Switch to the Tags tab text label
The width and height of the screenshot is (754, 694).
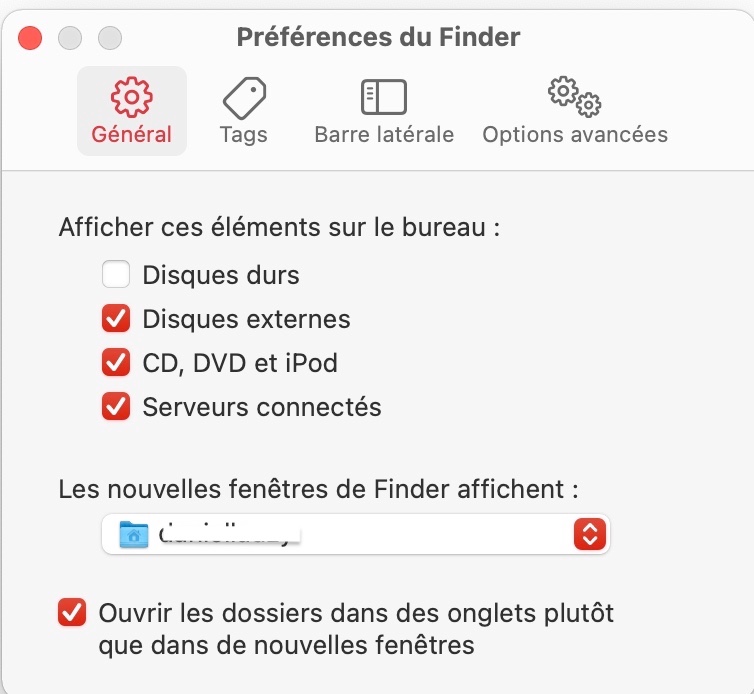243,134
